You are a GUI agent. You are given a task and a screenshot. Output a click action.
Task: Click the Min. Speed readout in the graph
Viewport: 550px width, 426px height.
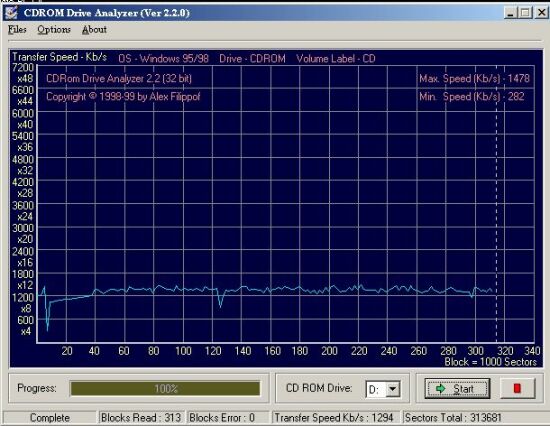471,96
